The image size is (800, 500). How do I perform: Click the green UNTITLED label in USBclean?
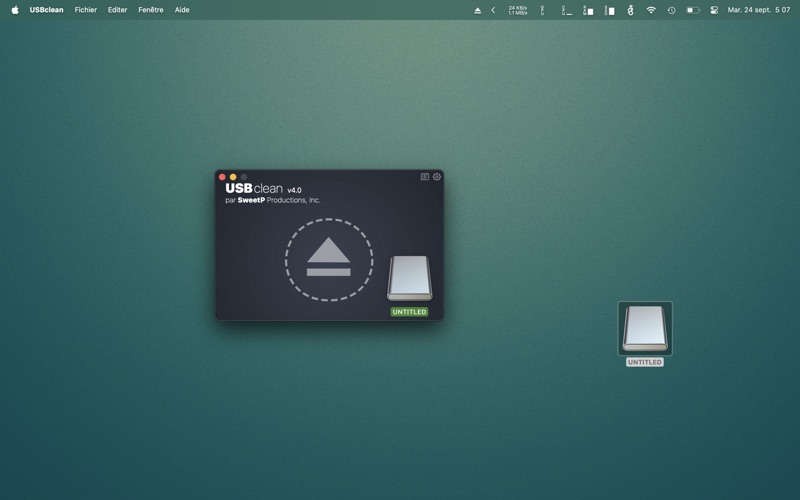pyautogui.click(x=409, y=312)
